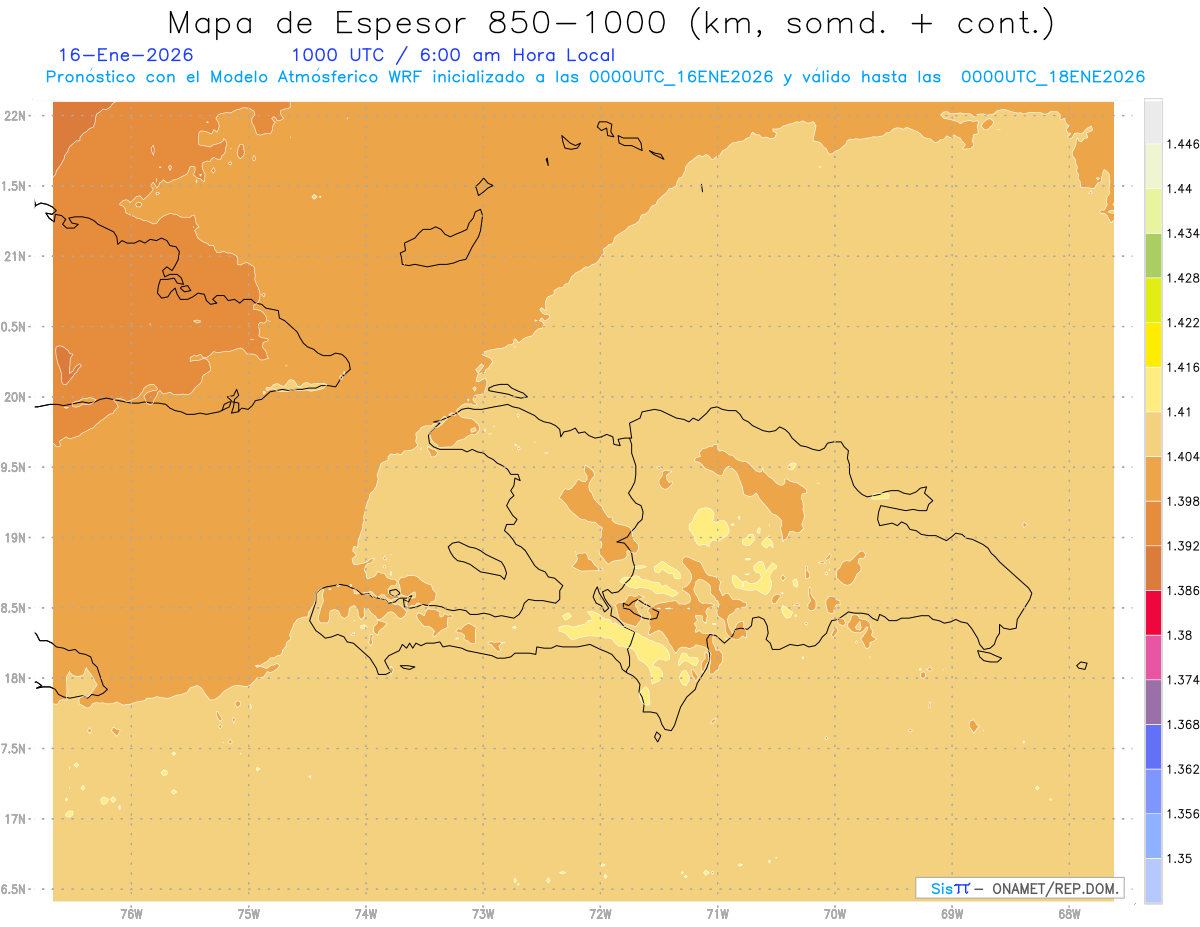Select the legend value '1.35'
The image size is (1200, 927).
click(x=1179, y=858)
